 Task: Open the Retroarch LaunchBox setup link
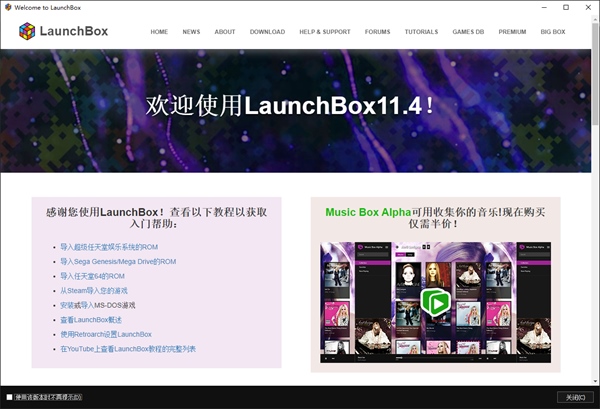coord(106,334)
